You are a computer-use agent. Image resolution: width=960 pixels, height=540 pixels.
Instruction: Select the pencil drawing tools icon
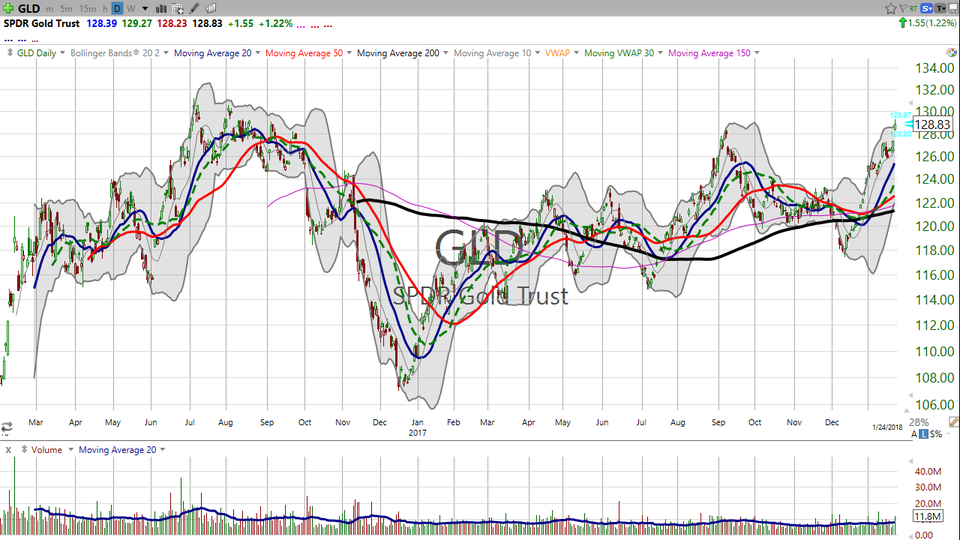tap(194, 9)
